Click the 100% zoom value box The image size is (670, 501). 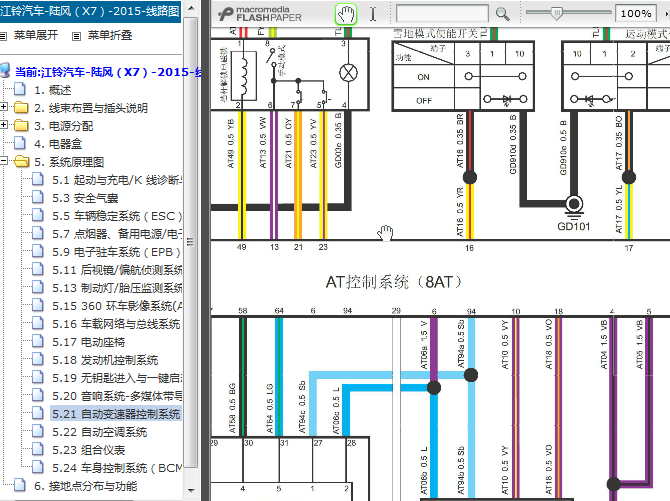point(636,14)
